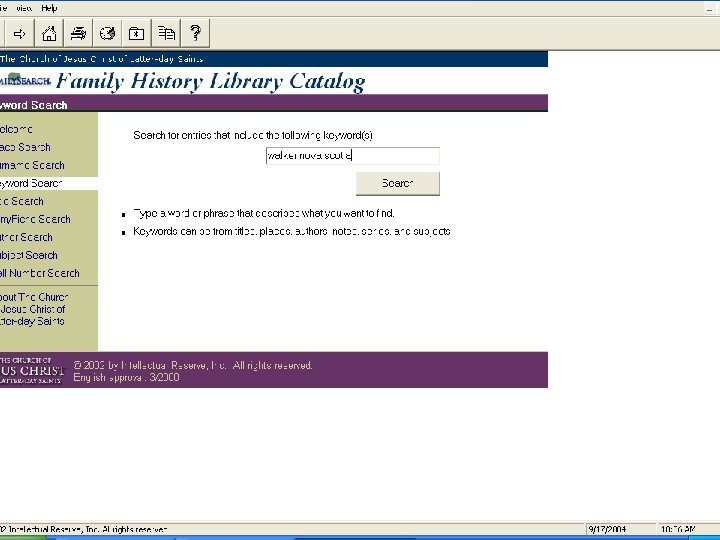The image size is (720, 540).
Task: Click the Church of Jesus Christ footer logo
Action: pos(32,370)
